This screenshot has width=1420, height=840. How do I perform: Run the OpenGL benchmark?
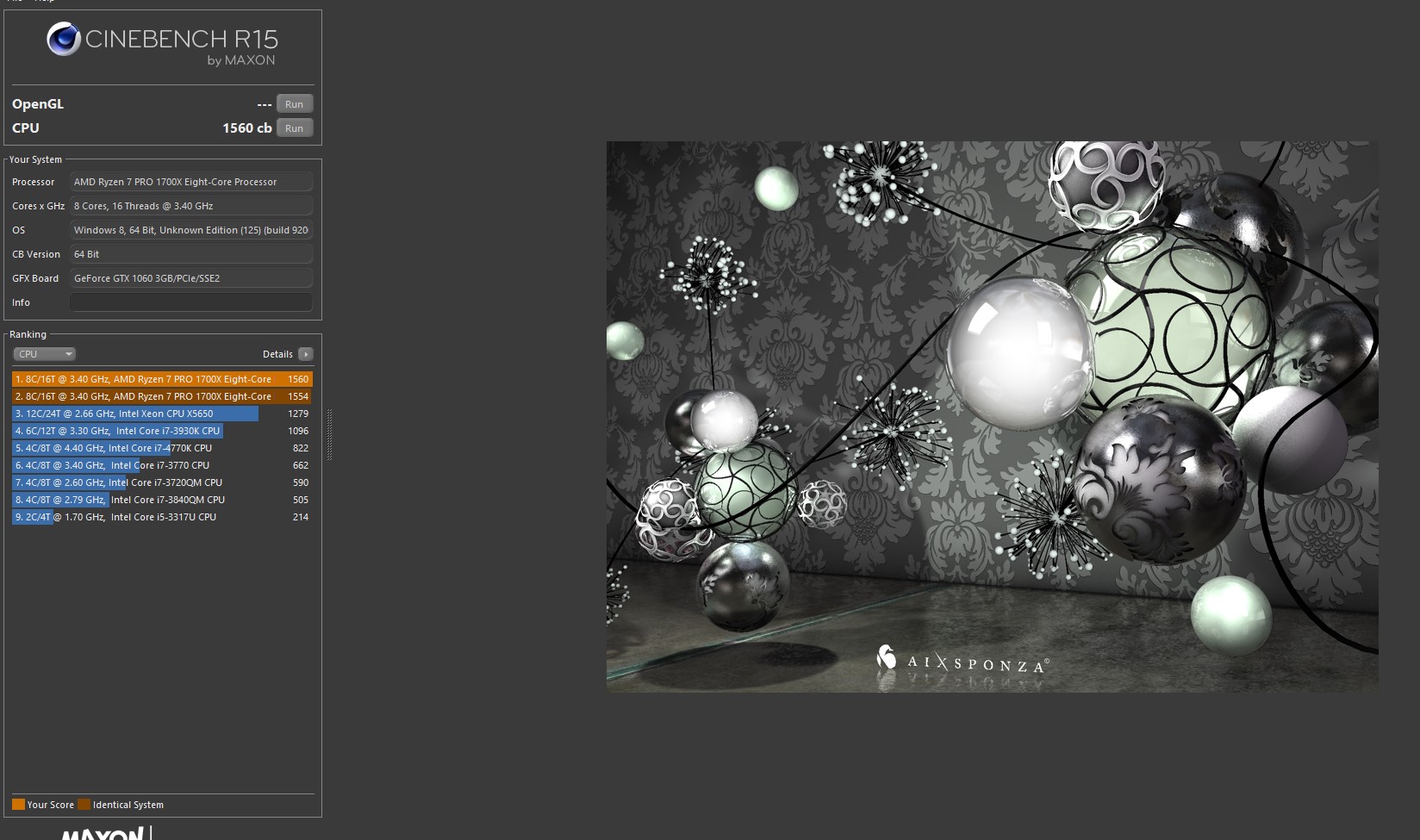click(294, 104)
